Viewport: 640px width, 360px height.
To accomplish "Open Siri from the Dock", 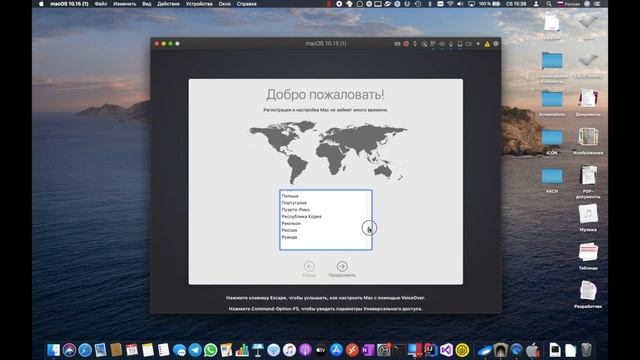I will (x=69, y=350).
